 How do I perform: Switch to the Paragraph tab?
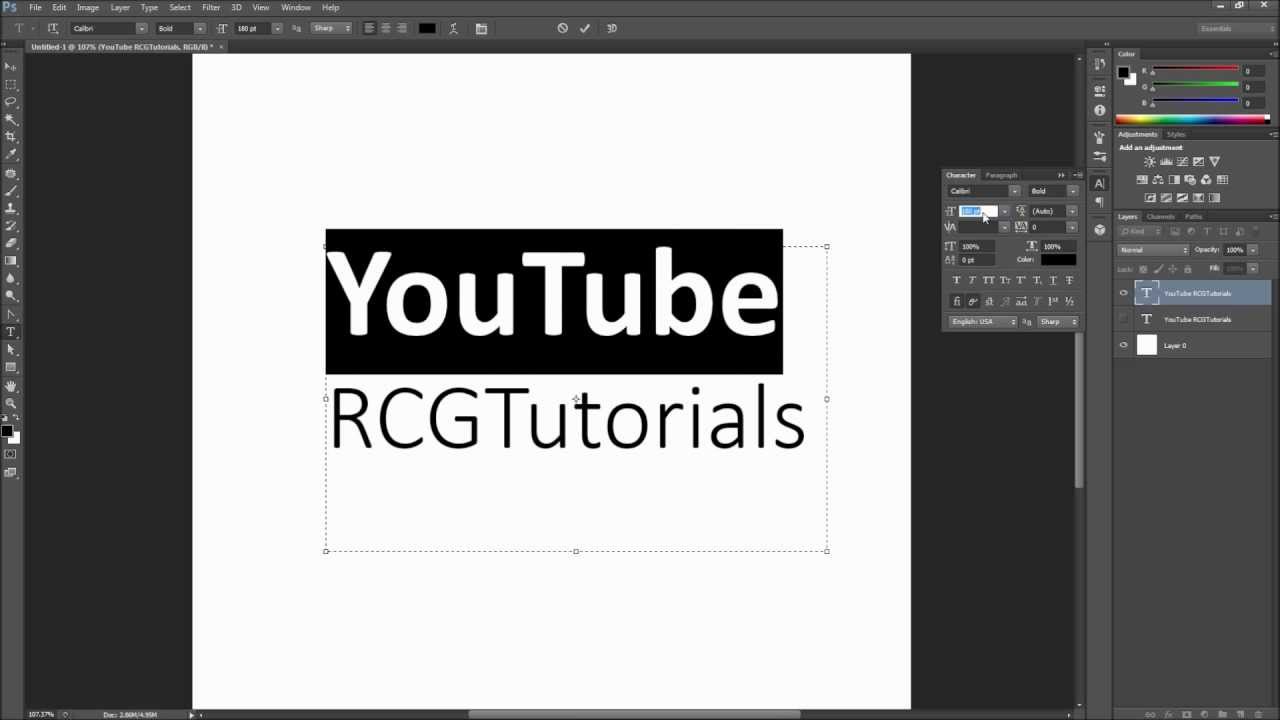(x=1001, y=175)
